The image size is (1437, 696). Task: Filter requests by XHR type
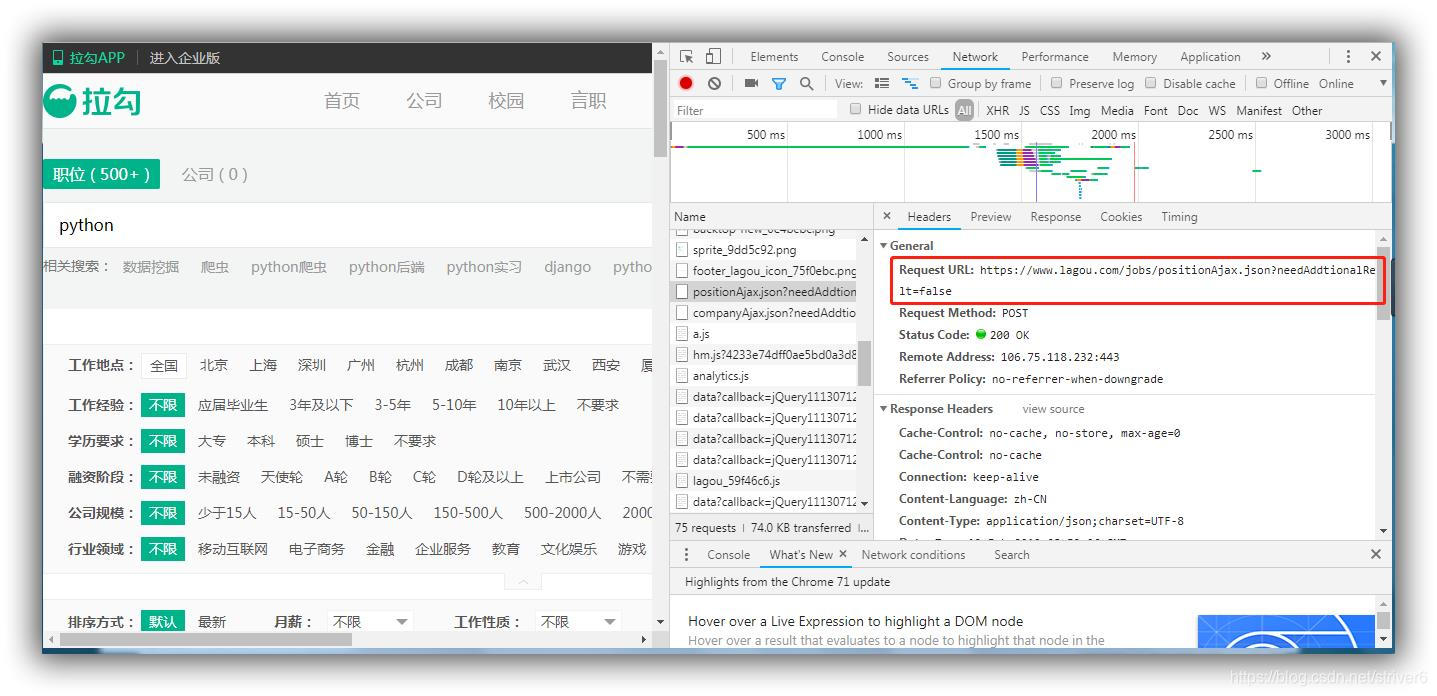click(997, 110)
